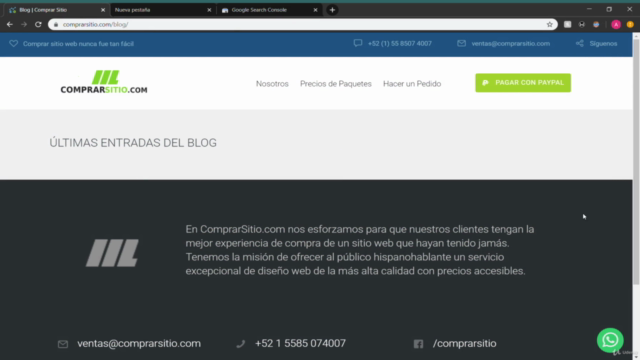Click the share icon next to Síguenos
The height and width of the screenshot is (360, 640).
tap(580, 43)
